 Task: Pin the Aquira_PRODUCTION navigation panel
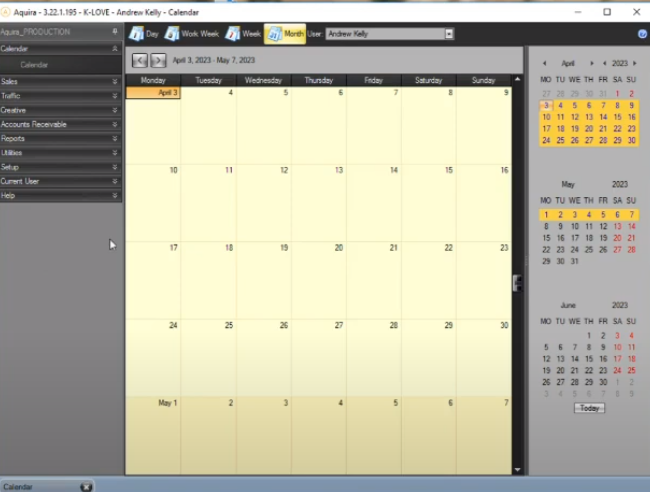click(115, 32)
